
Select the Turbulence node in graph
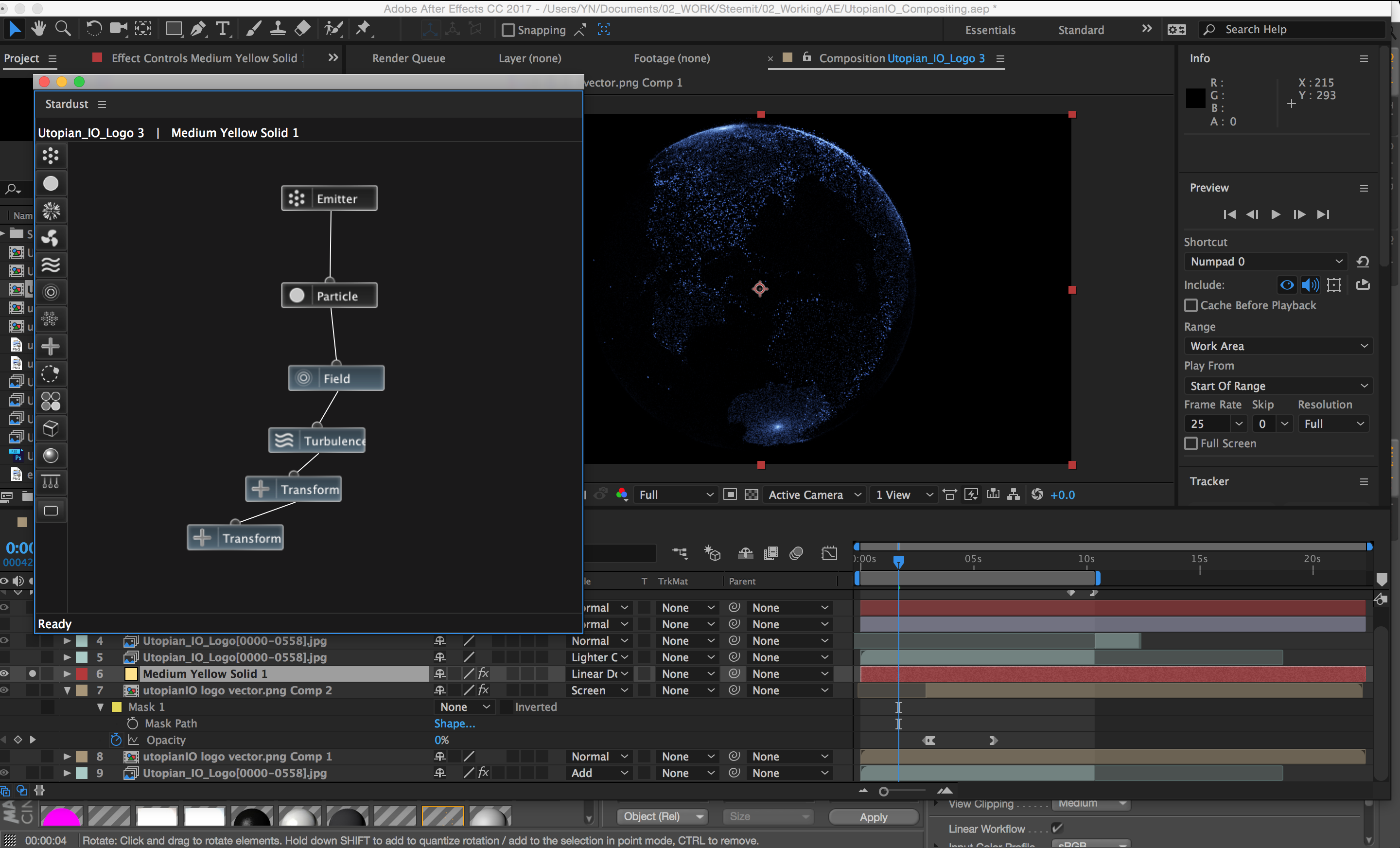(x=316, y=441)
